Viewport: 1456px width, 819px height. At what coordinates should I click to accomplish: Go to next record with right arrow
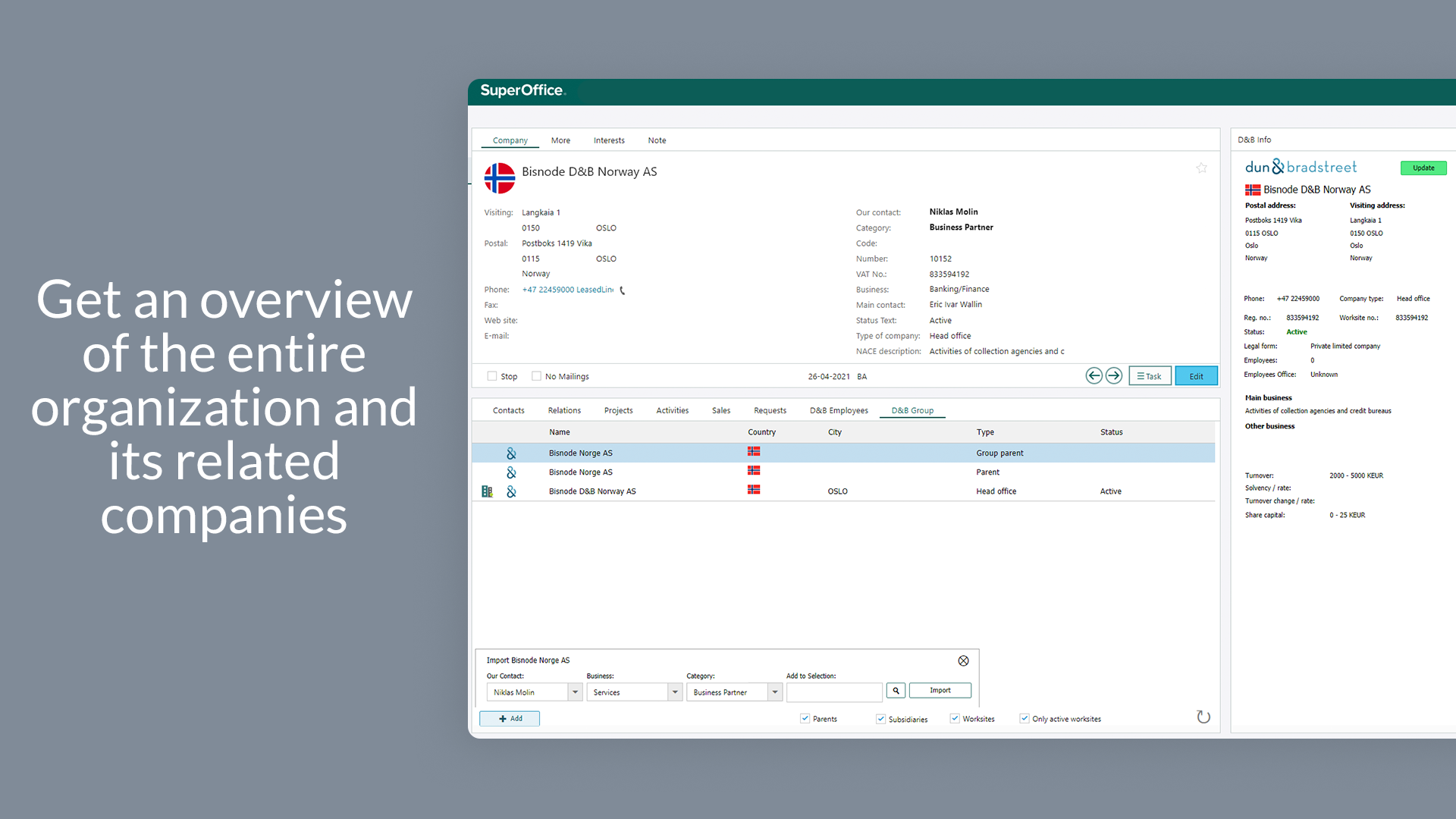1114,376
